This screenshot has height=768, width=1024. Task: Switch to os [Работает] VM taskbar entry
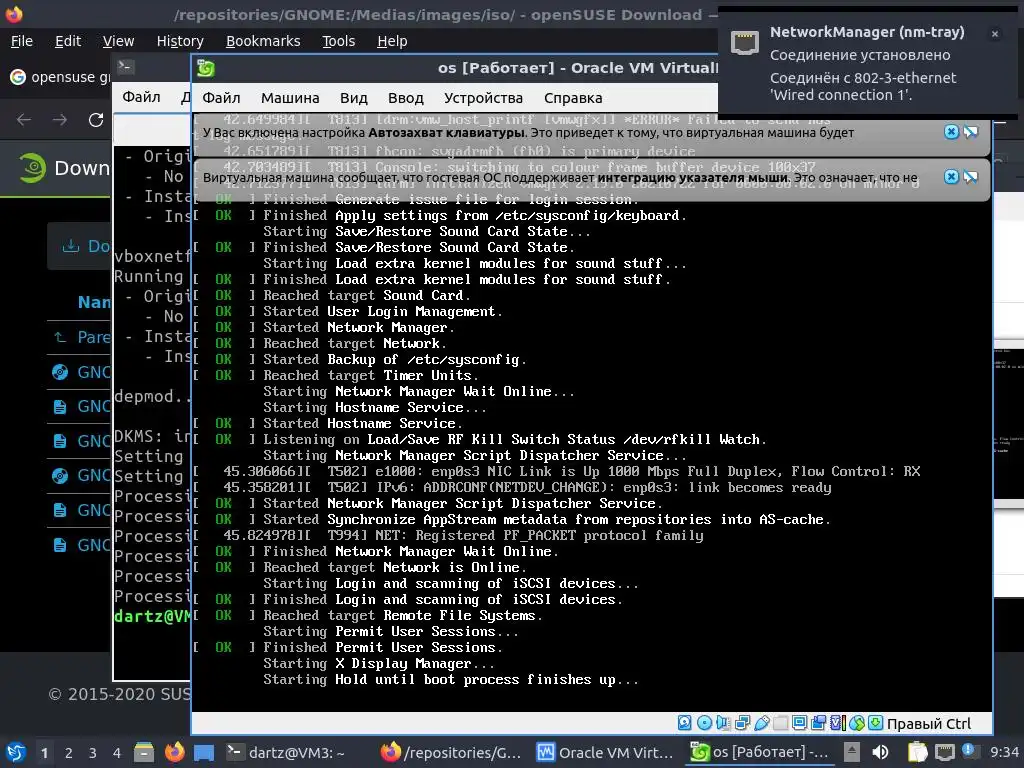point(759,752)
